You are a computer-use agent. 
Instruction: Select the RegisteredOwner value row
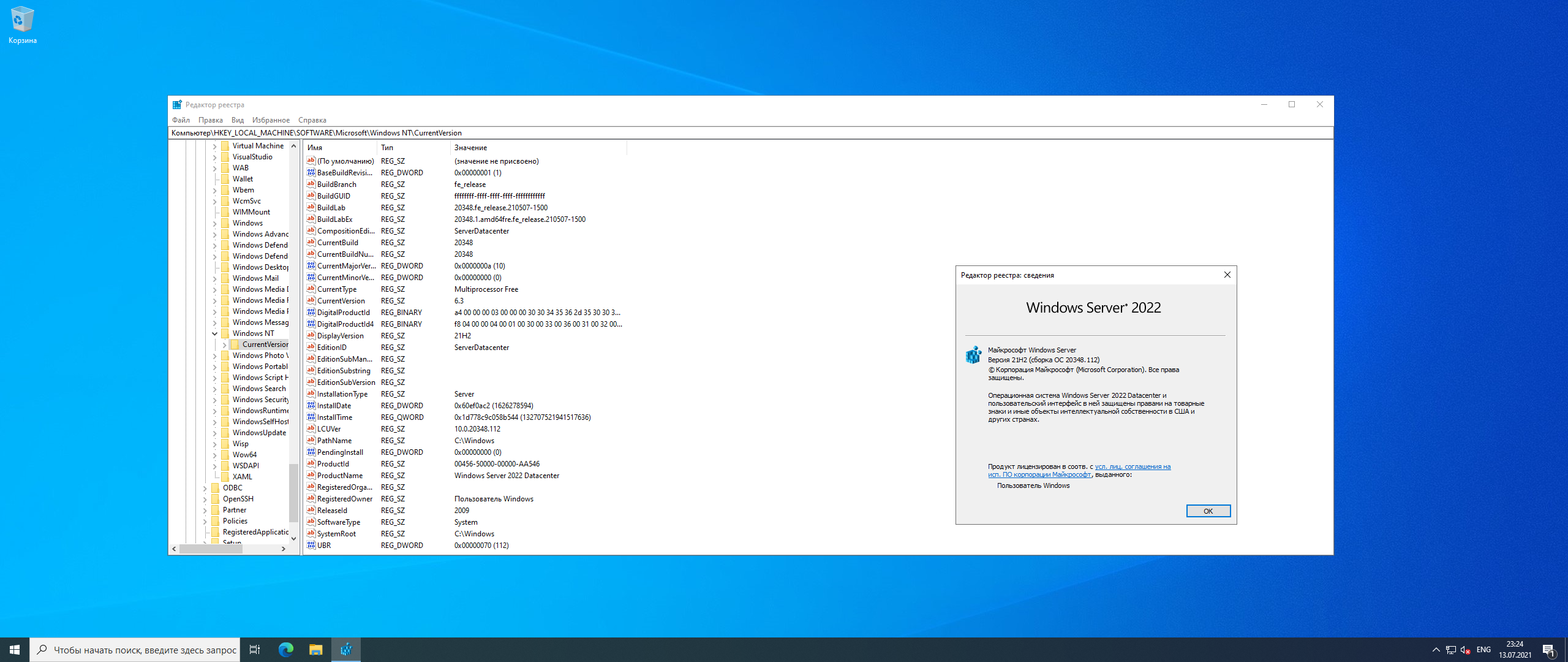coord(466,499)
